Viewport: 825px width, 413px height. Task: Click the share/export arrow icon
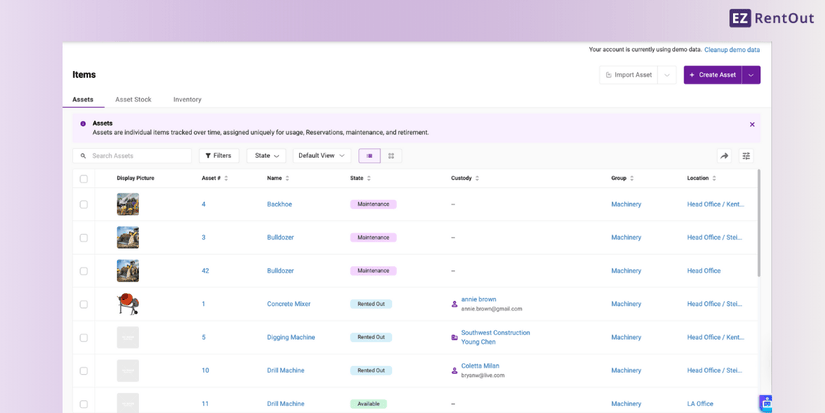coord(724,156)
